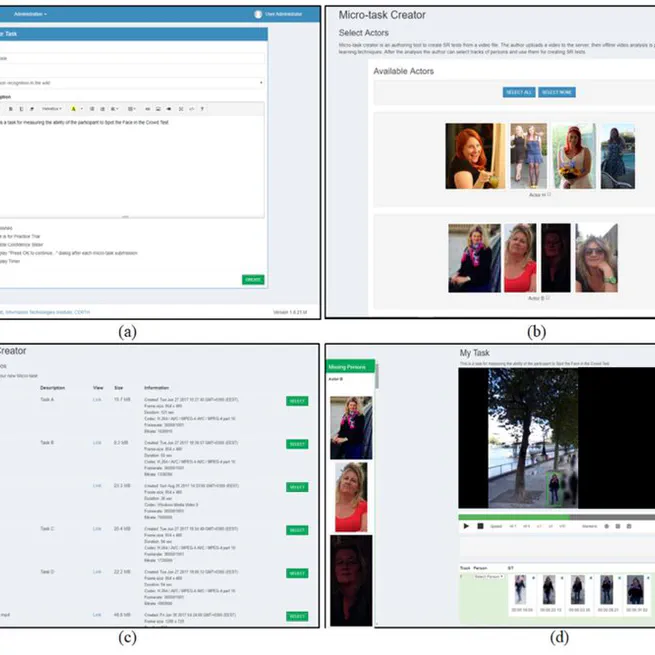Viewport: 655px width, 655px height.
Task: Select the Actor A red-haired close-up thumbnail
Action: [475, 156]
